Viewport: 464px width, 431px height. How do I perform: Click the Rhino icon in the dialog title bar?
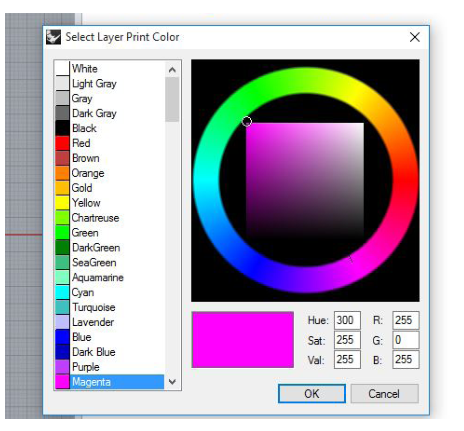coord(53,37)
